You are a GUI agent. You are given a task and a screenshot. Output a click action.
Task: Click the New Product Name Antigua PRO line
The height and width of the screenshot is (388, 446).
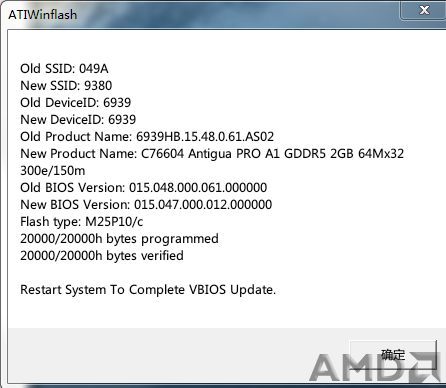tap(212, 154)
